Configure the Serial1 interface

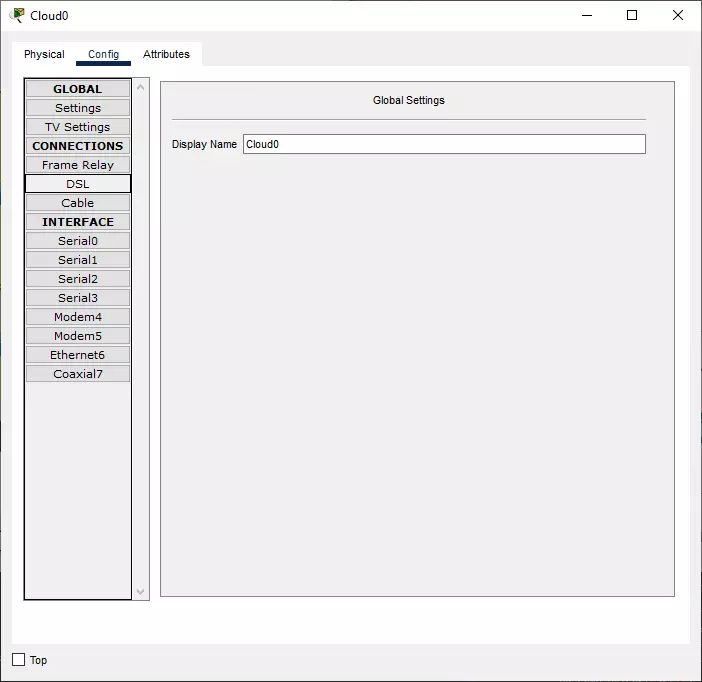point(78,260)
